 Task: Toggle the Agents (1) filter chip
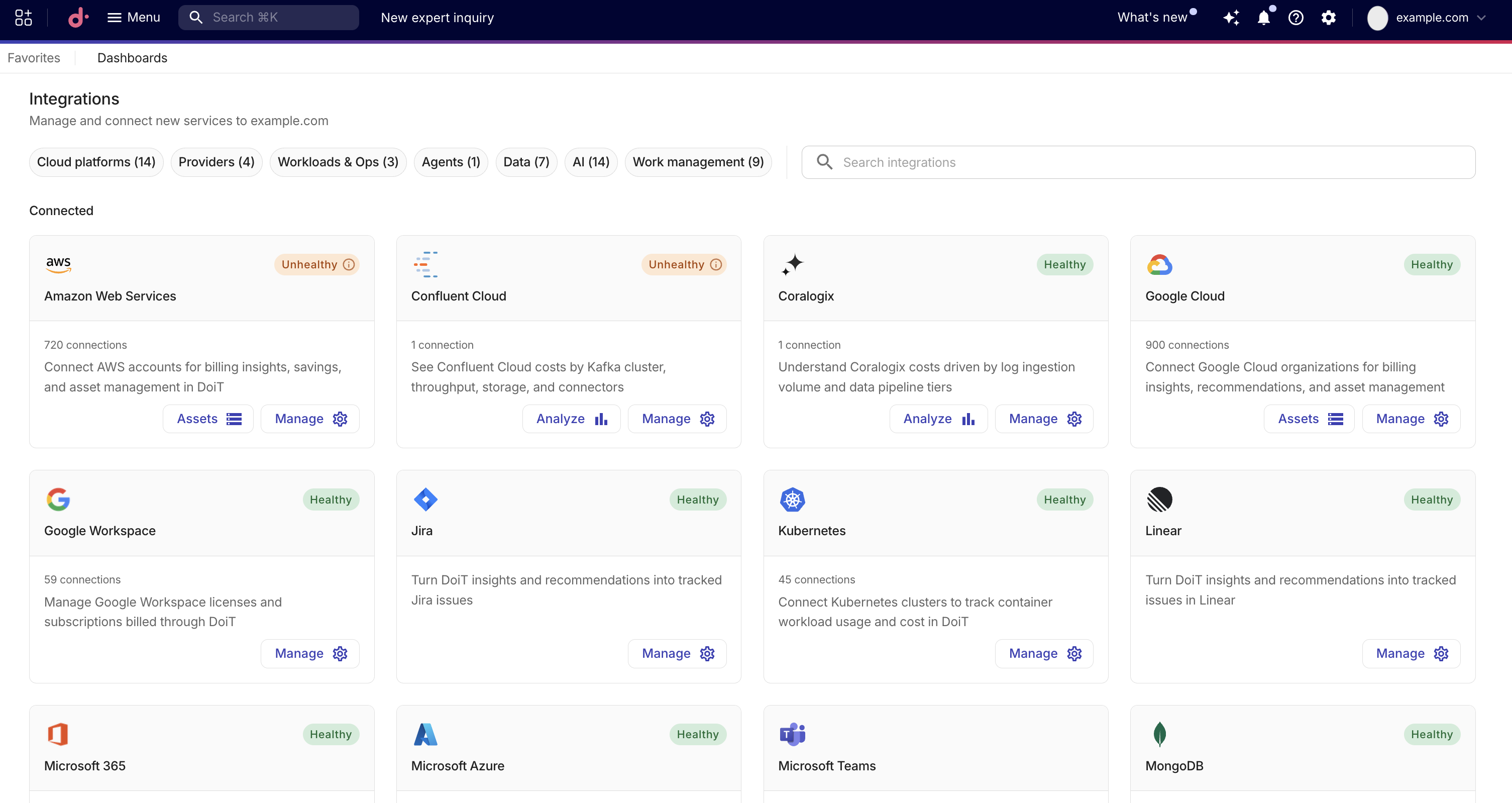451,162
